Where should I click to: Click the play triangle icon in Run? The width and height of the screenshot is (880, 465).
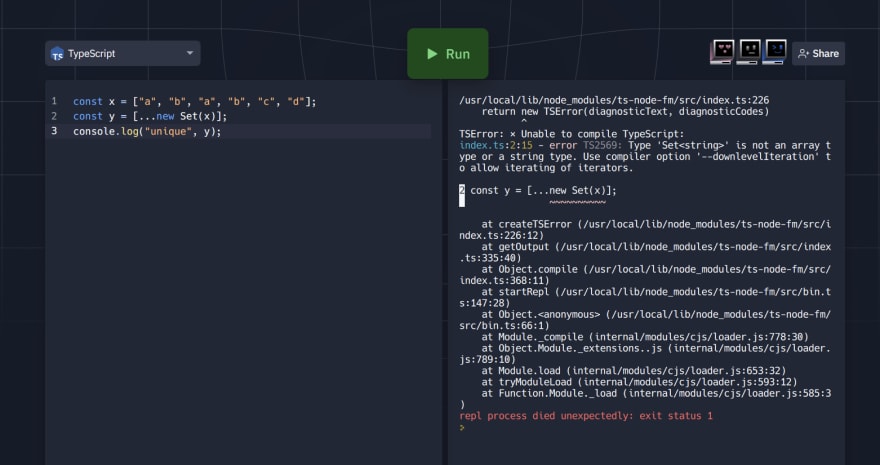(x=432, y=54)
